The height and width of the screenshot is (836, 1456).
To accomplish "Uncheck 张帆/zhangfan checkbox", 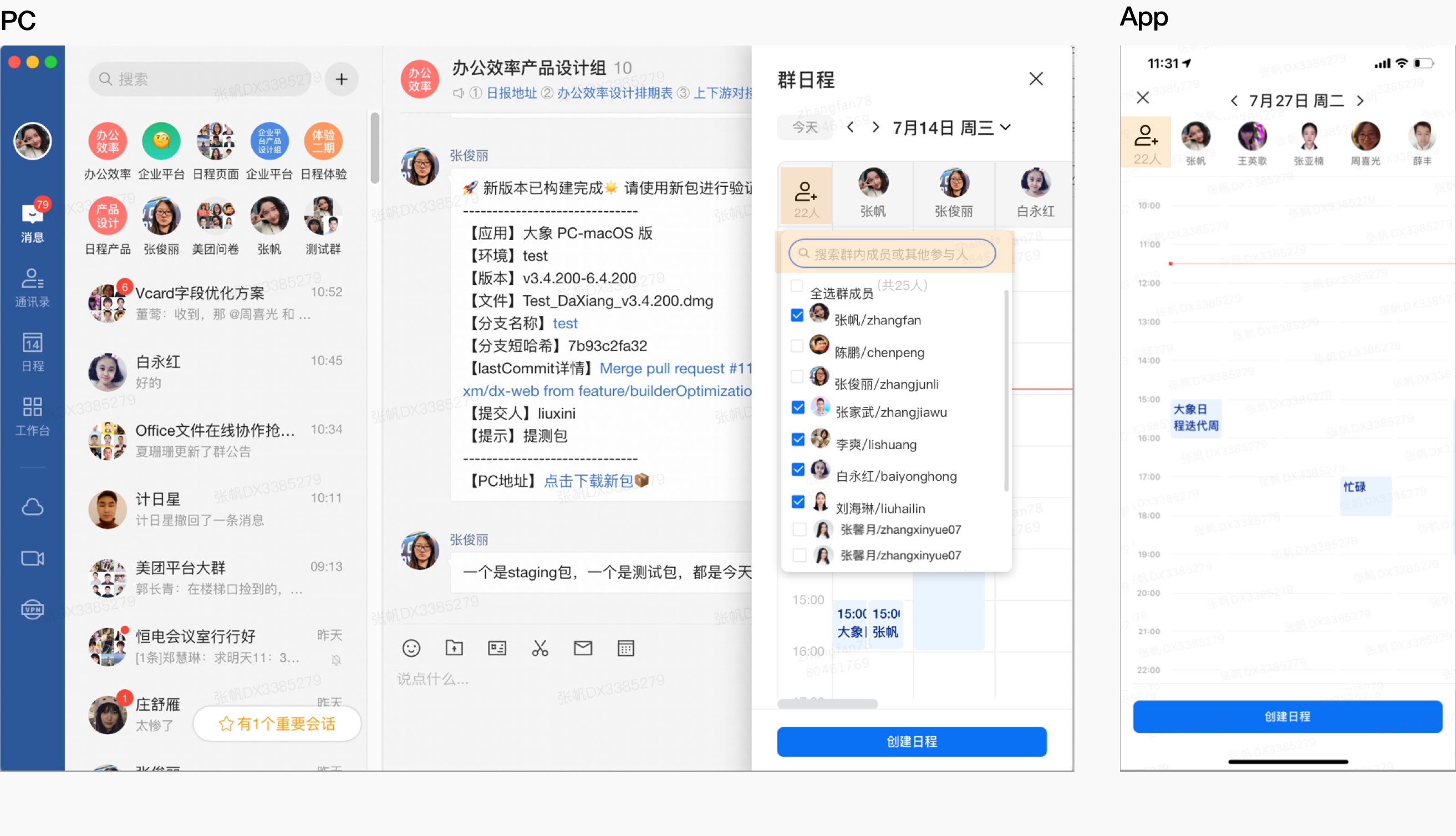I will point(797,315).
